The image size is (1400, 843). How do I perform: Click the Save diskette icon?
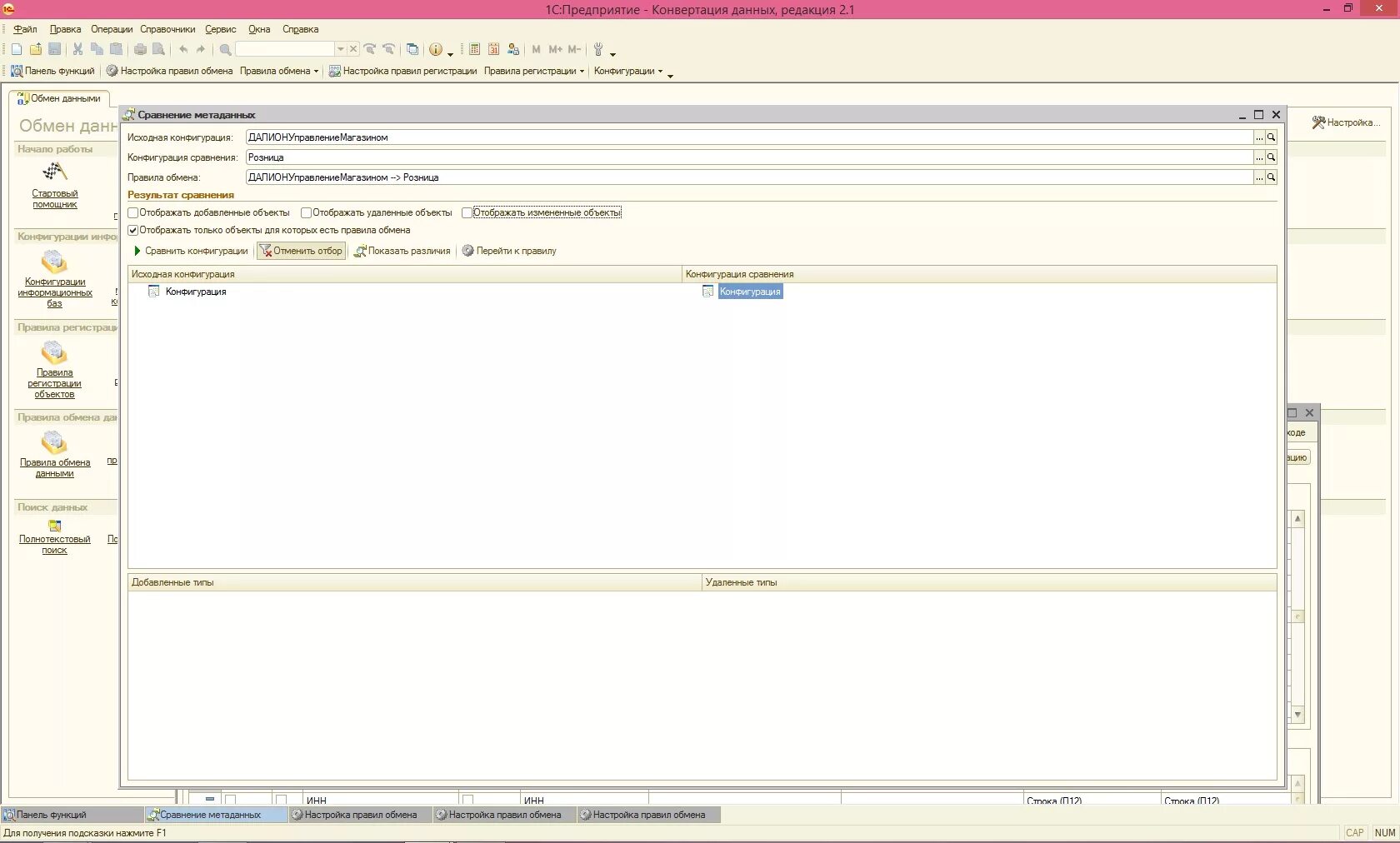coord(55,49)
